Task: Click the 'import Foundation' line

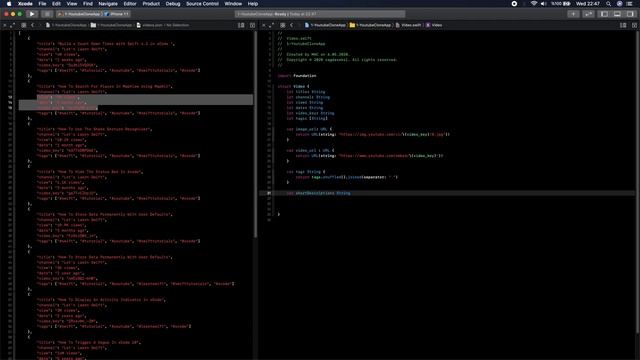Action: (297, 76)
